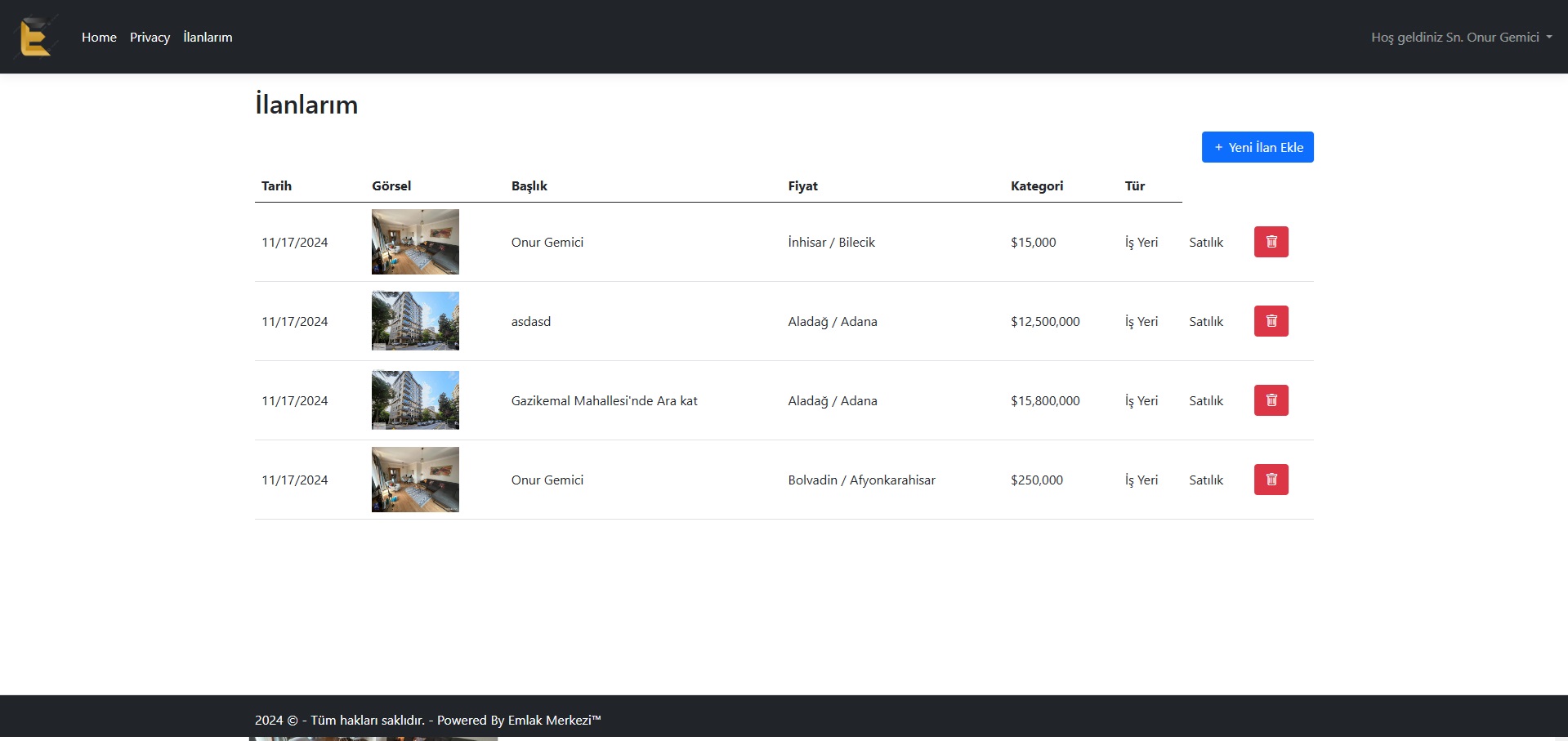The height and width of the screenshot is (741, 1568).
Task: Click 'Onur Gemici' title in $250,000 row
Action: [547, 480]
